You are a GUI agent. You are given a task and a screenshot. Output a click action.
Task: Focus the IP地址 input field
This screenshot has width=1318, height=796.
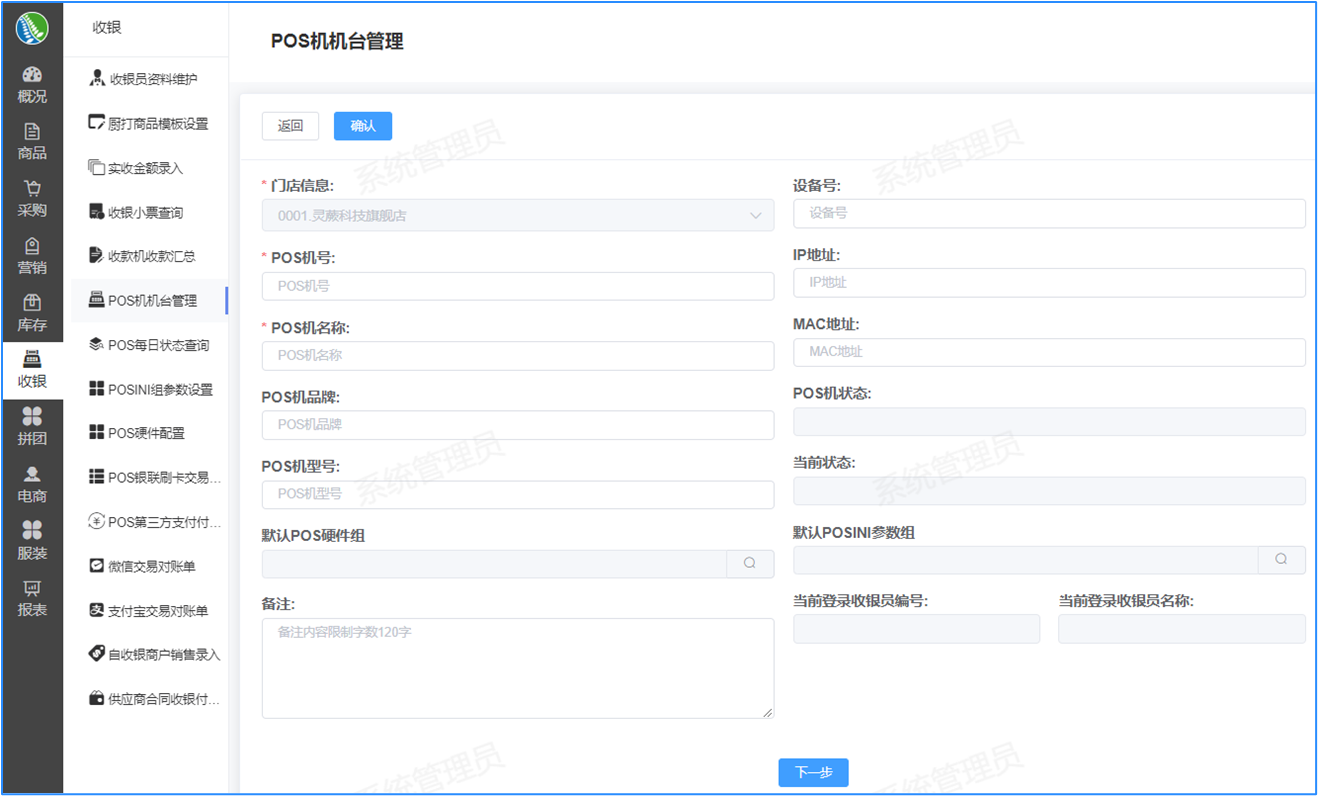tap(1049, 282)
